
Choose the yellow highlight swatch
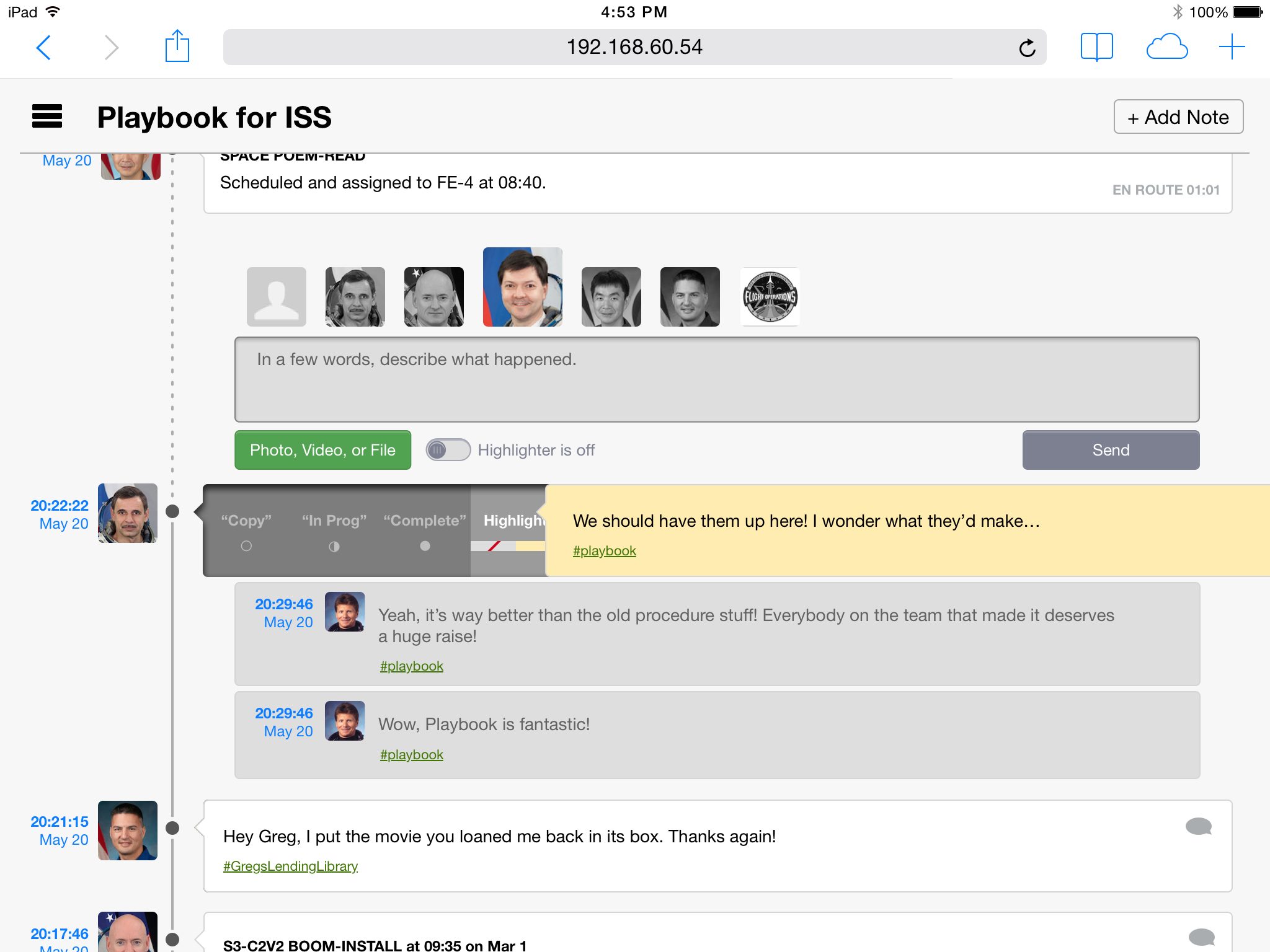(x=531, y=546)
